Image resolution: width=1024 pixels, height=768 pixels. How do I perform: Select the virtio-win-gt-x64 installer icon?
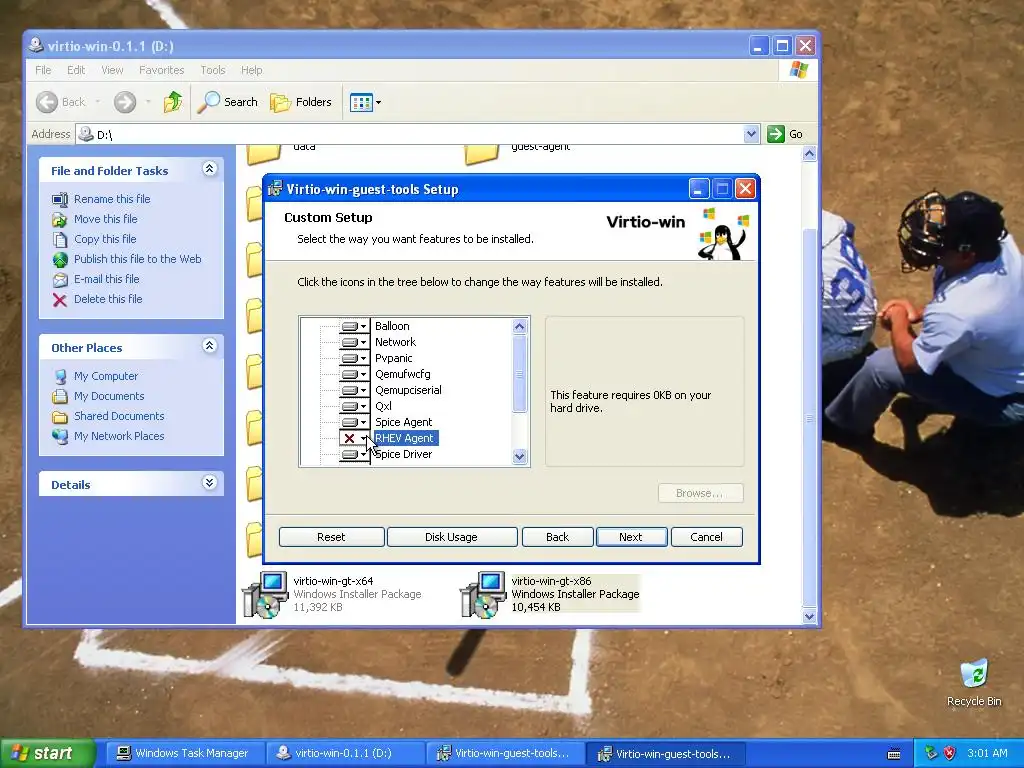coord(266,594)
